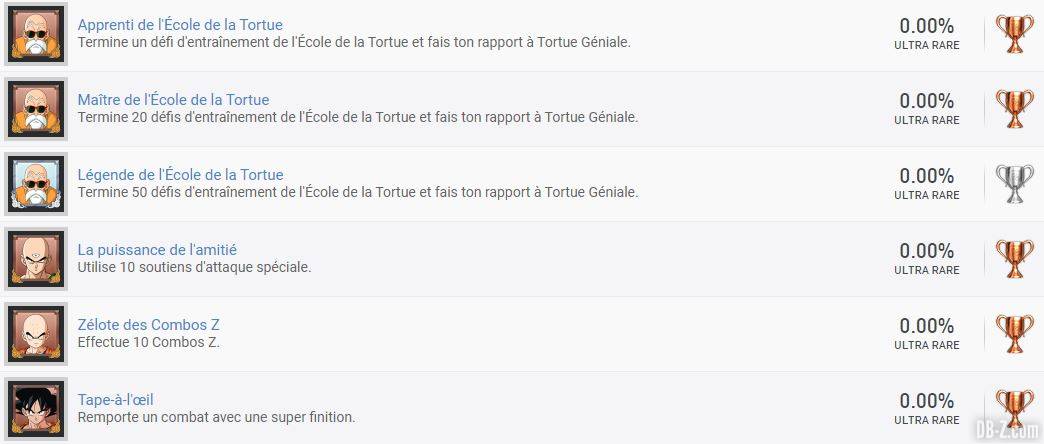Click the bronze cup in the Apprenti row

pyautogui.click(x=1015, y=34)
